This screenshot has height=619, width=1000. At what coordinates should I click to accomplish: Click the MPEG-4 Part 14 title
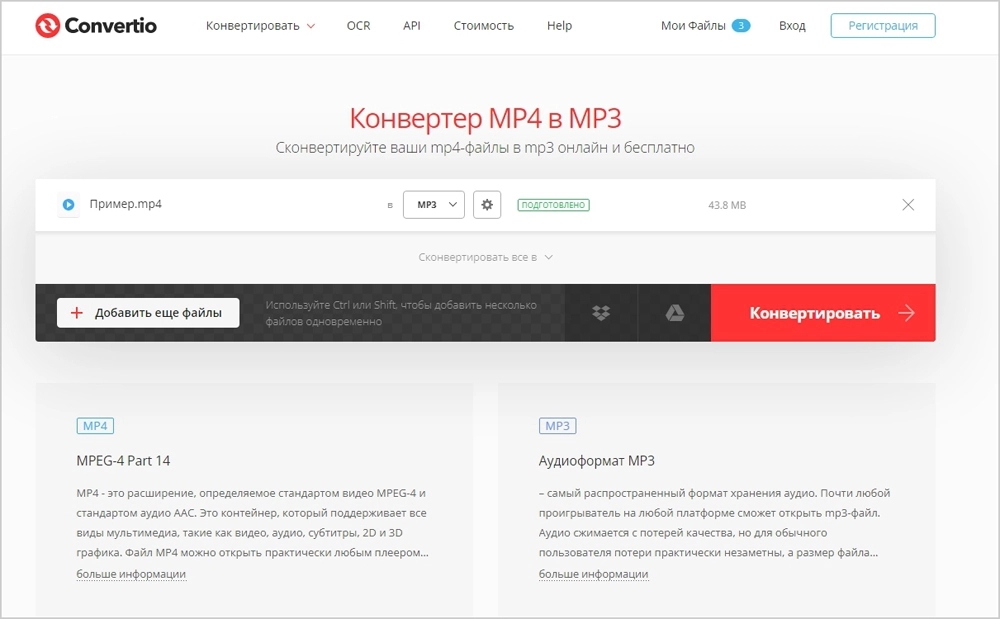[123, 460]
